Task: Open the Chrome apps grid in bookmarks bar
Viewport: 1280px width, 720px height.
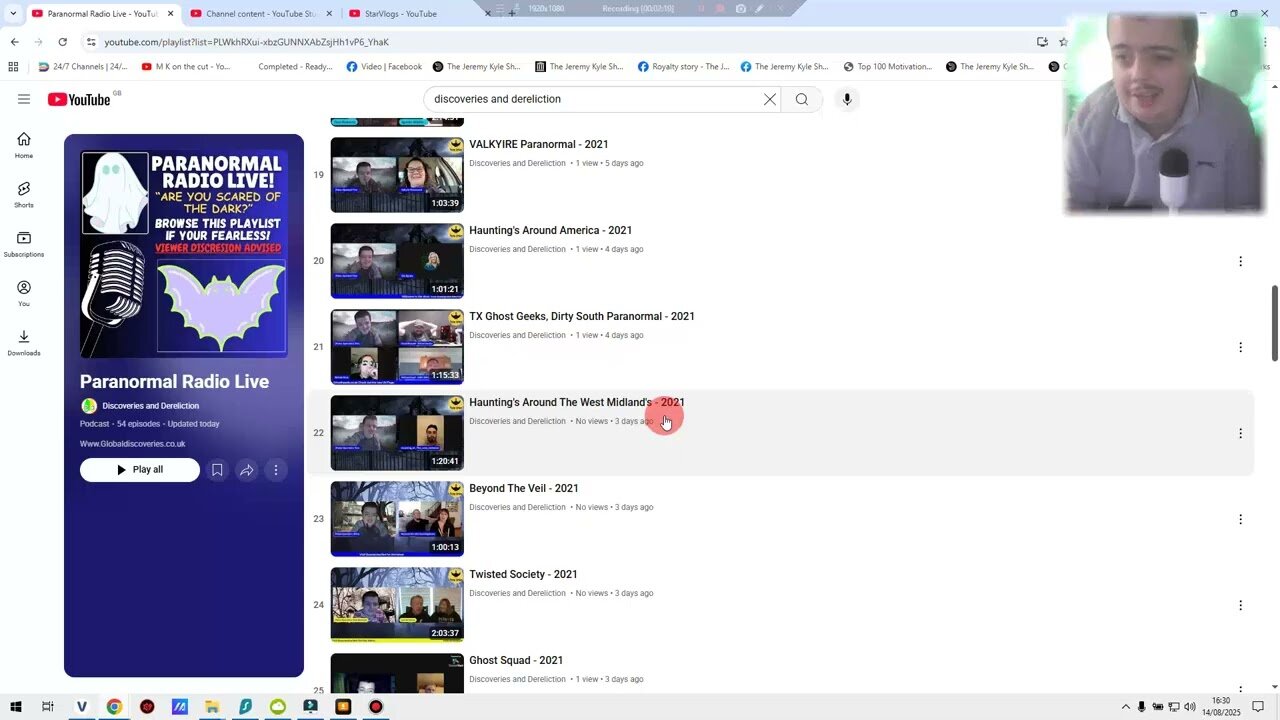Action: coord(13,67)
